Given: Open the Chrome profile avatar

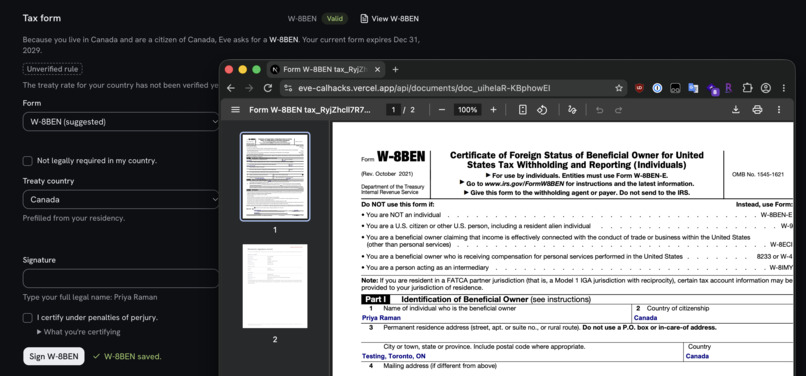Looking at the screenshot, I should tap(765, 88).
